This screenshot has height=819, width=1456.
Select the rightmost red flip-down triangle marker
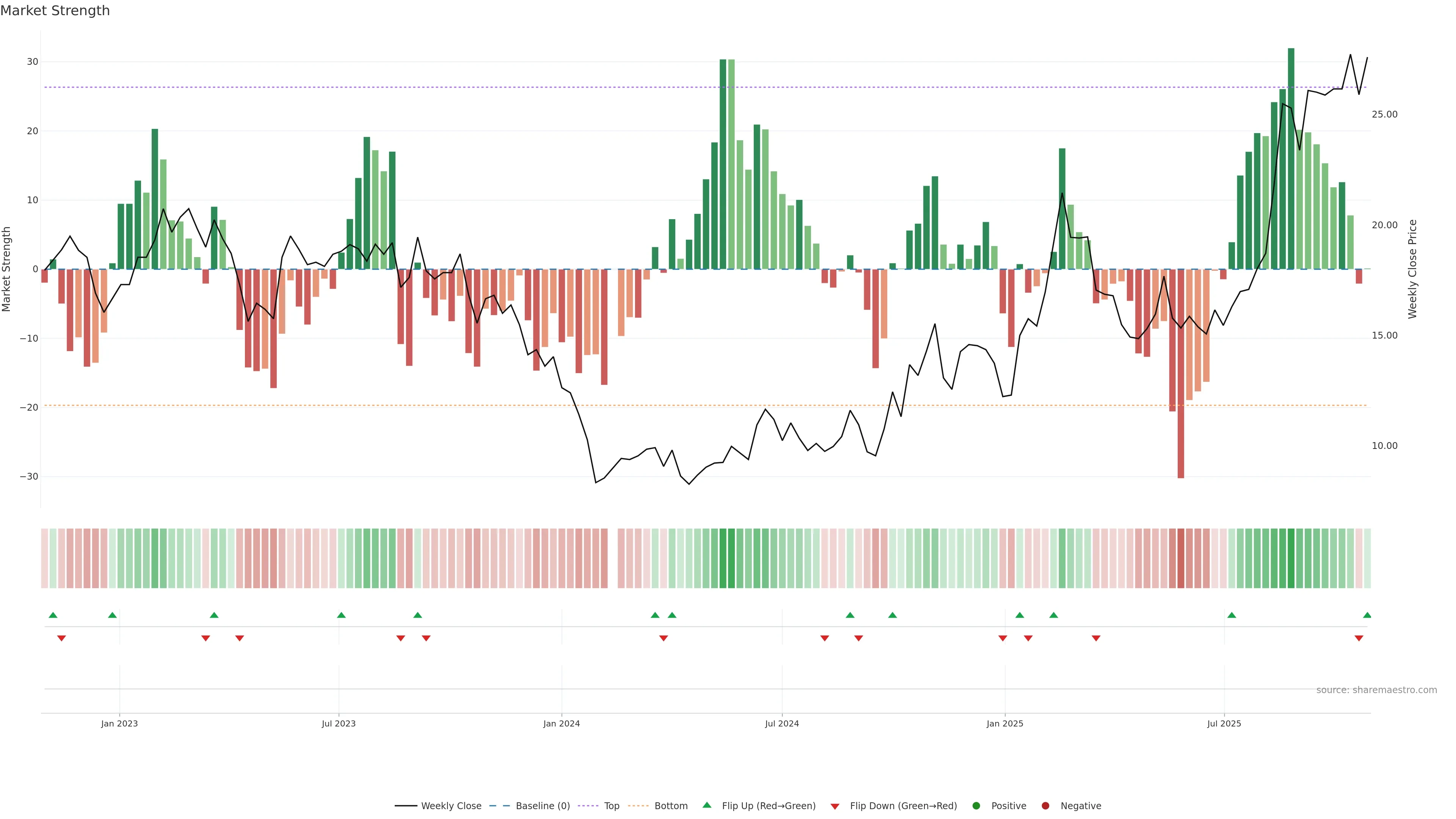1359,638
